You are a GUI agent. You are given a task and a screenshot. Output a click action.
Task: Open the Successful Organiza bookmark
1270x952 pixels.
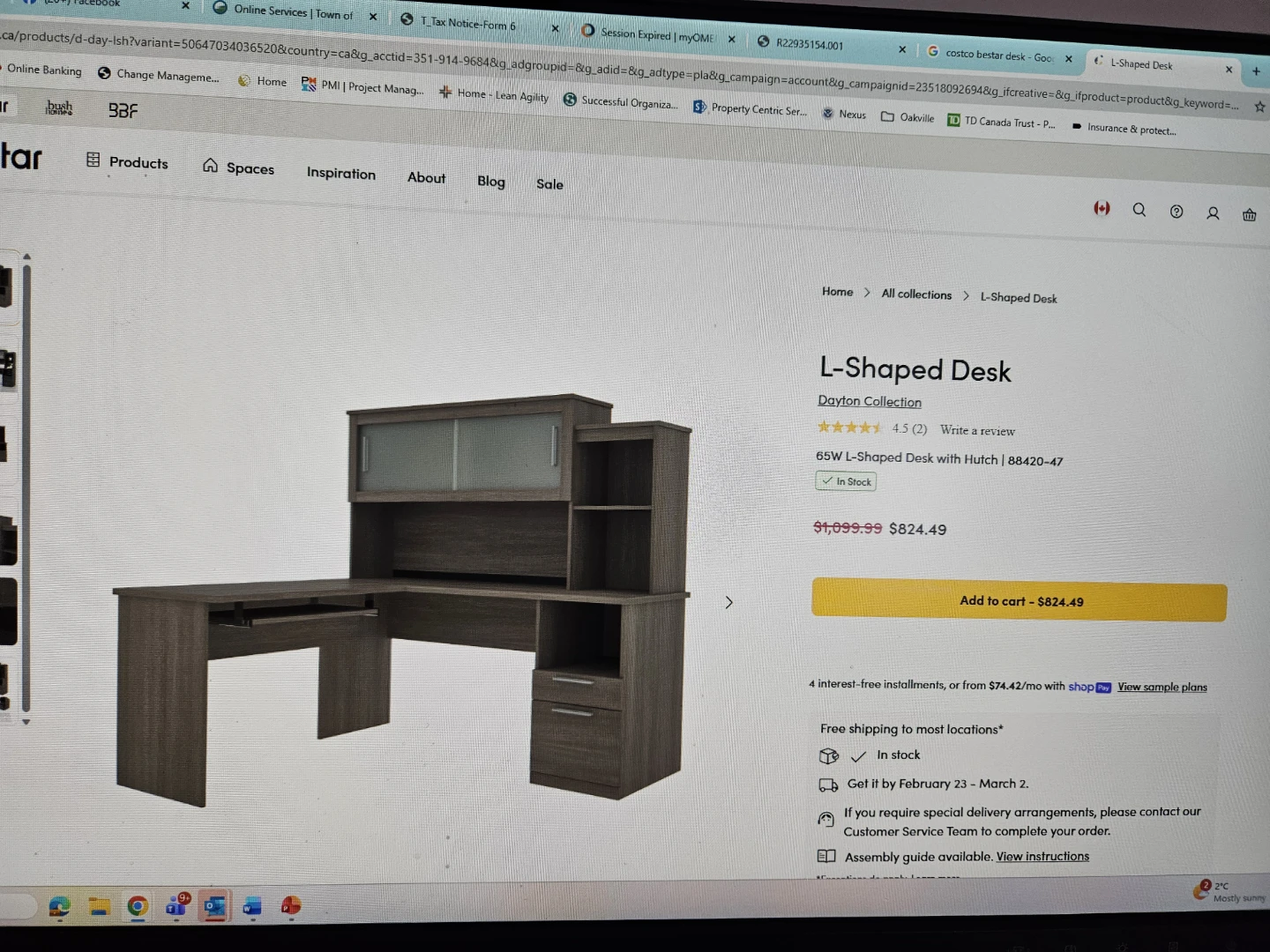621,101
